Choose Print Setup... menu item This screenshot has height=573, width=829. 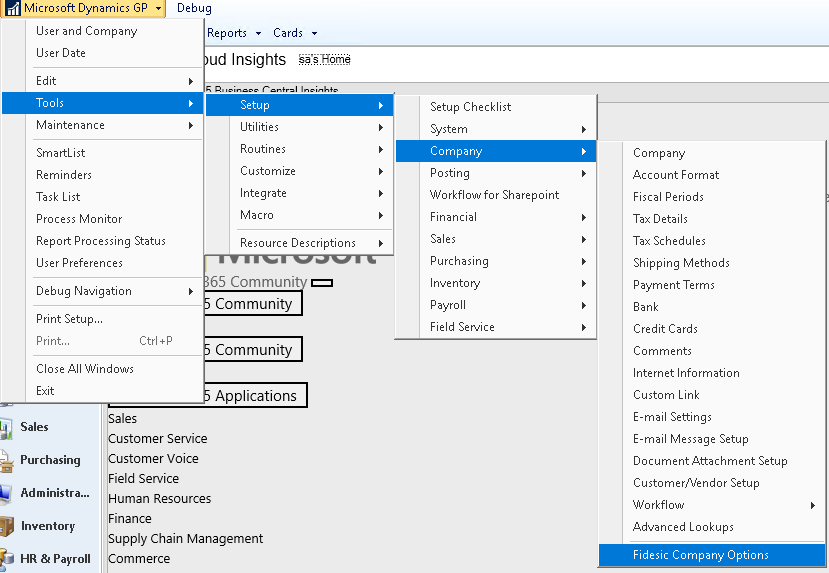tap(103, 319)
